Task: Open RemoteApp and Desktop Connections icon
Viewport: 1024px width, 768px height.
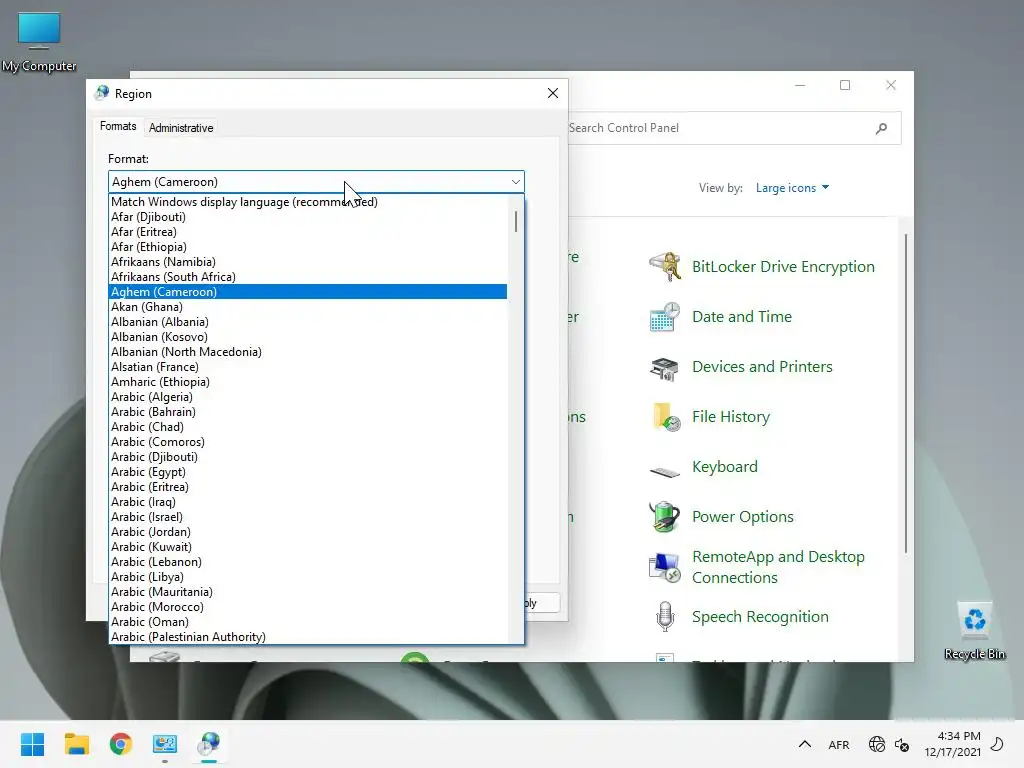Action: (665, 567)
